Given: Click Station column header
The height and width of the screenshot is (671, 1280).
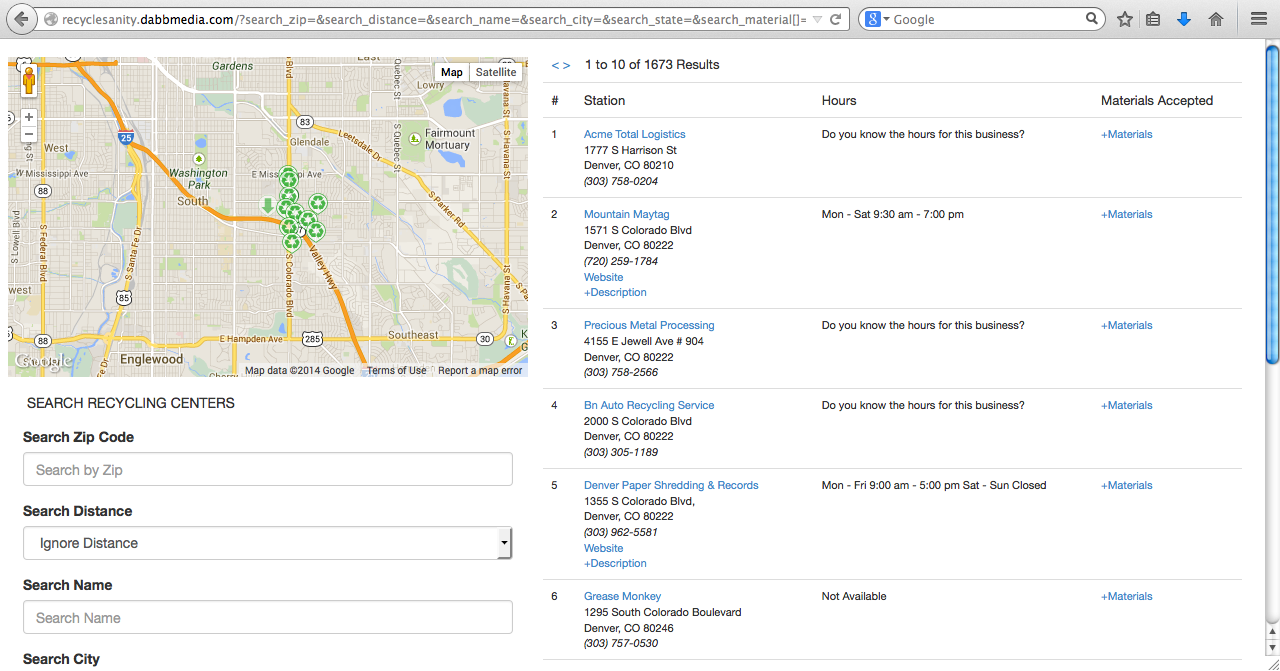Looking at the screenshot, I should [605, 100].
